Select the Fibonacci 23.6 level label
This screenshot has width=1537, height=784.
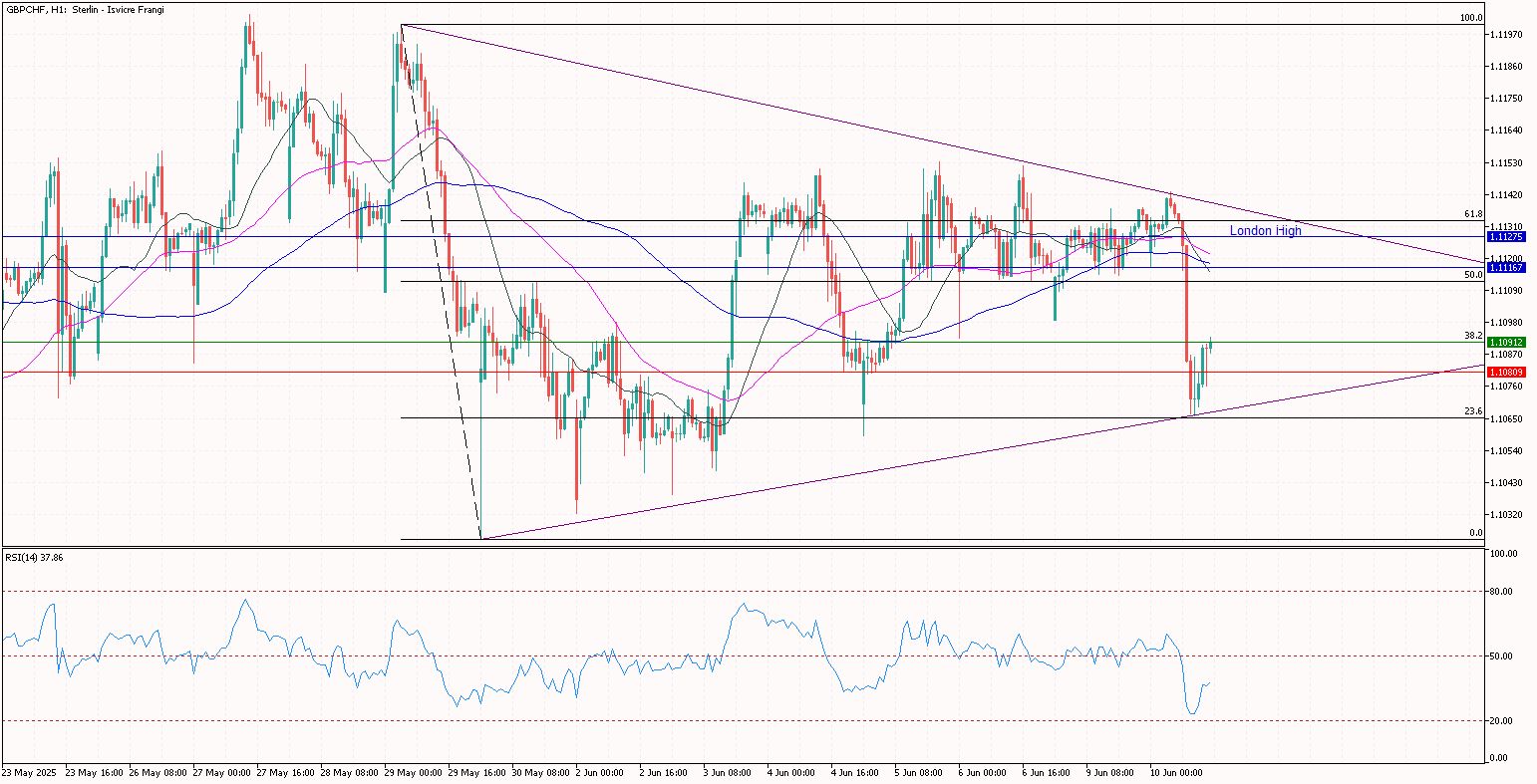1474,411
